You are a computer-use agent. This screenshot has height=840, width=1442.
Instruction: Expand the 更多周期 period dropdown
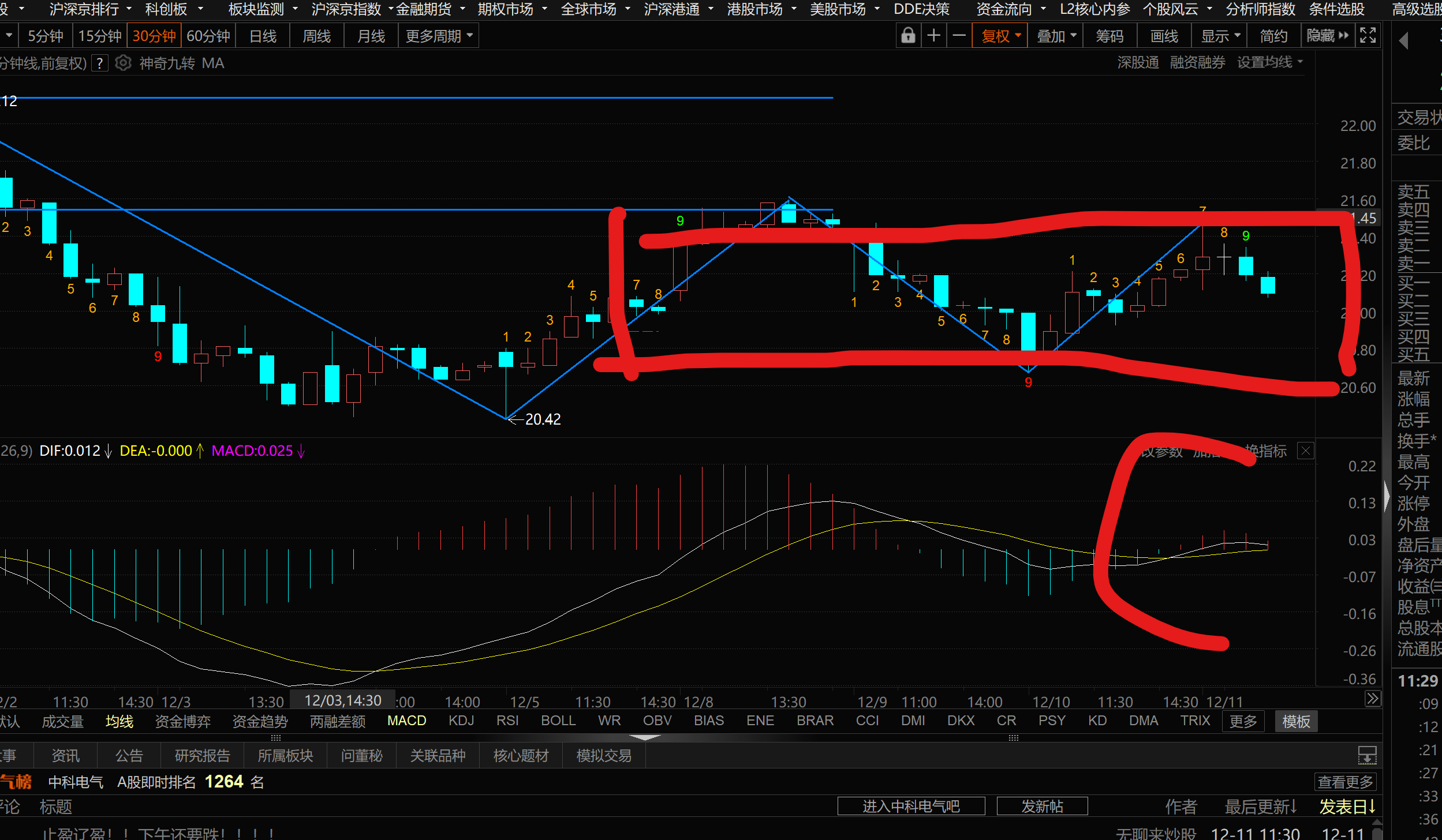pos(439,36)
